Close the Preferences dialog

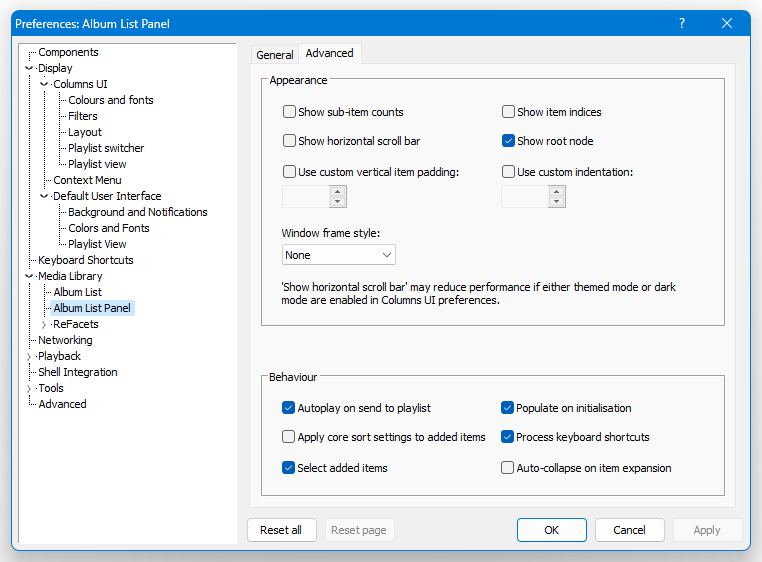click(727, 23)
